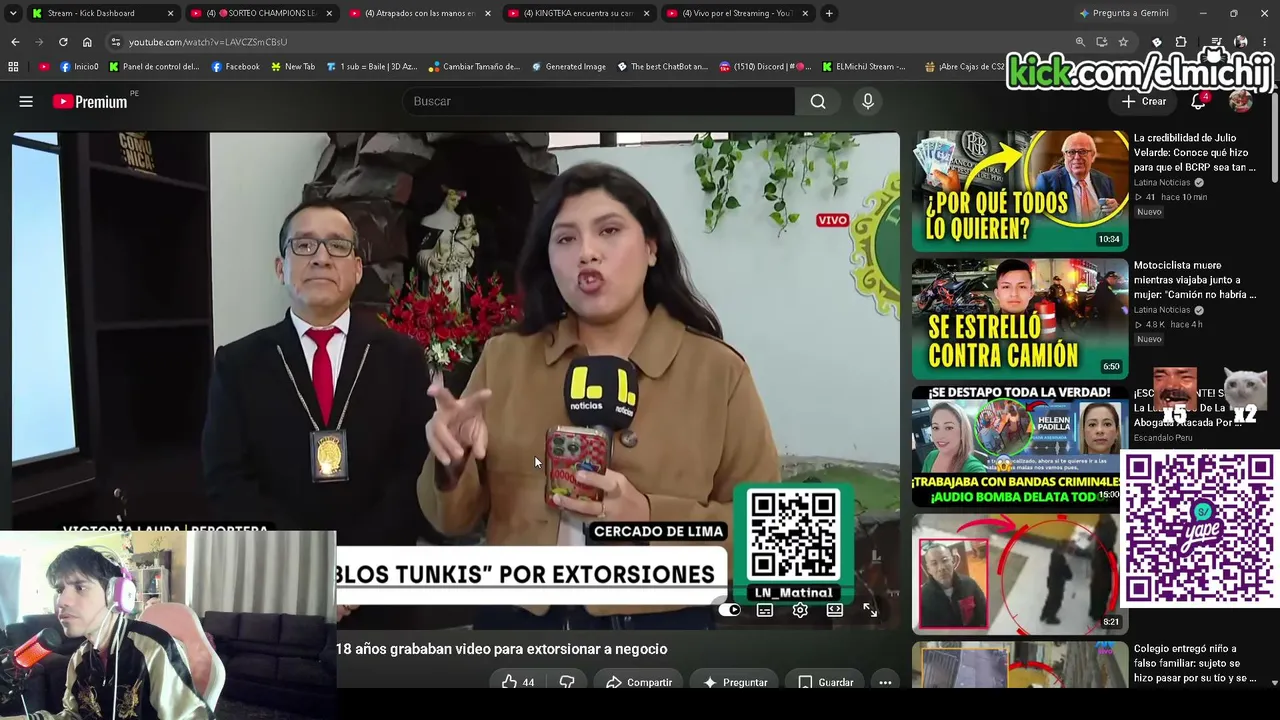Open the browser zoom magnifier in address bar
1280x720 pixels.
[1080, 42]
